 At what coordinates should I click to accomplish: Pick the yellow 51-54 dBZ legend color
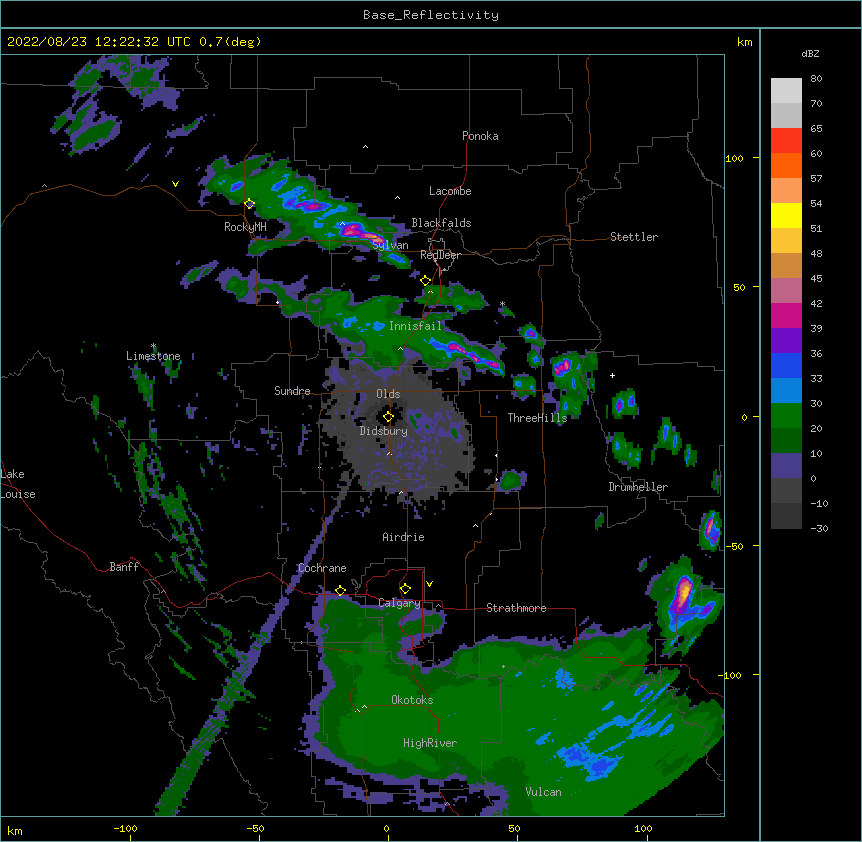786,215
